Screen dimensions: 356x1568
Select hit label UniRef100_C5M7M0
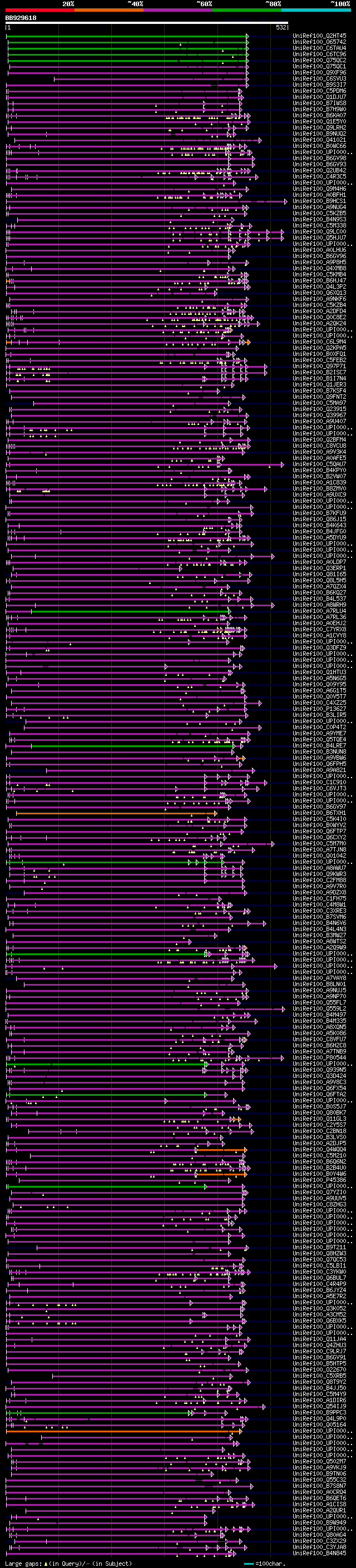(x=319, y=843)
